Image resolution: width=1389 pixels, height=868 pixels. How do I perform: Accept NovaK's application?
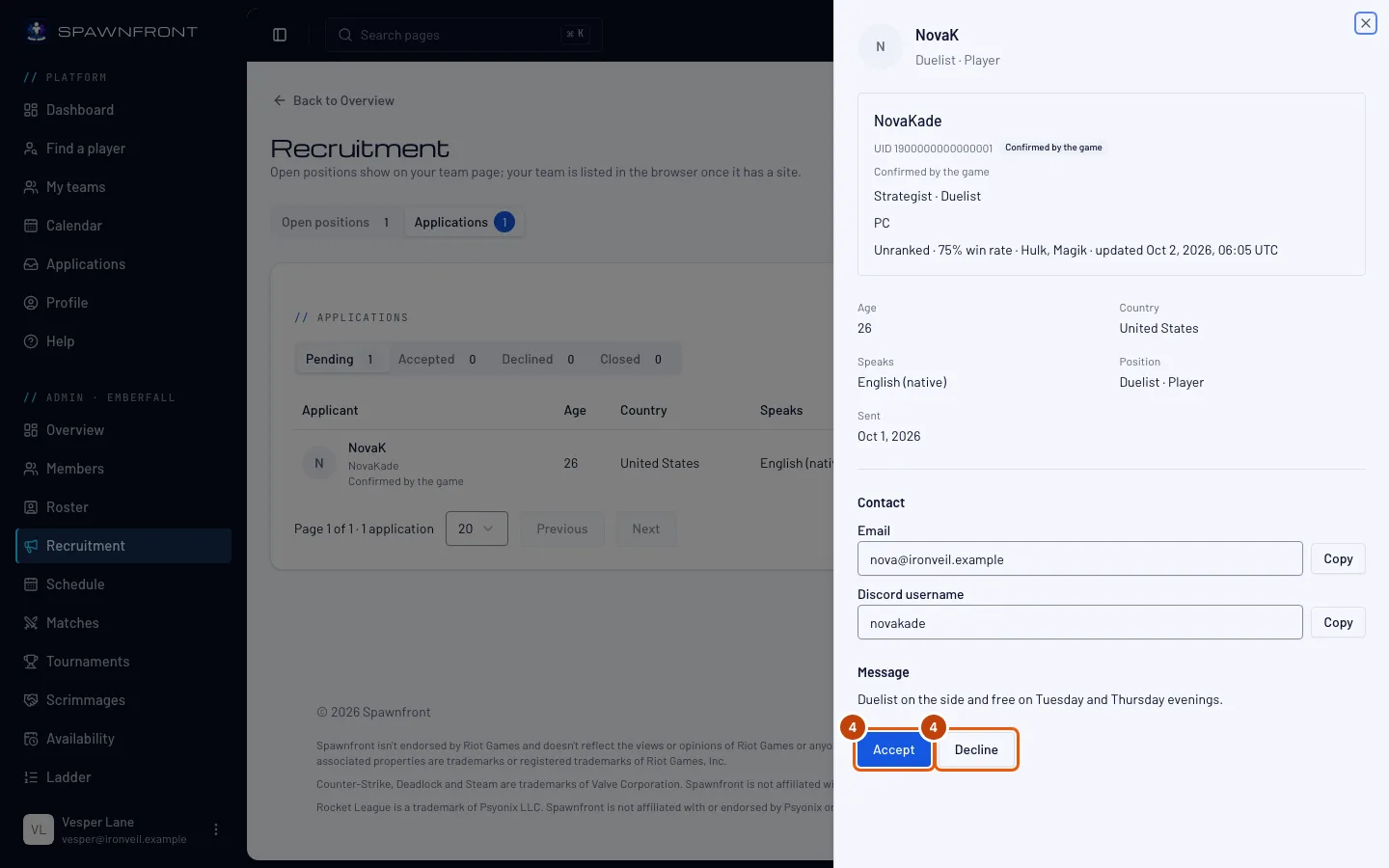[x=893, y=749]
